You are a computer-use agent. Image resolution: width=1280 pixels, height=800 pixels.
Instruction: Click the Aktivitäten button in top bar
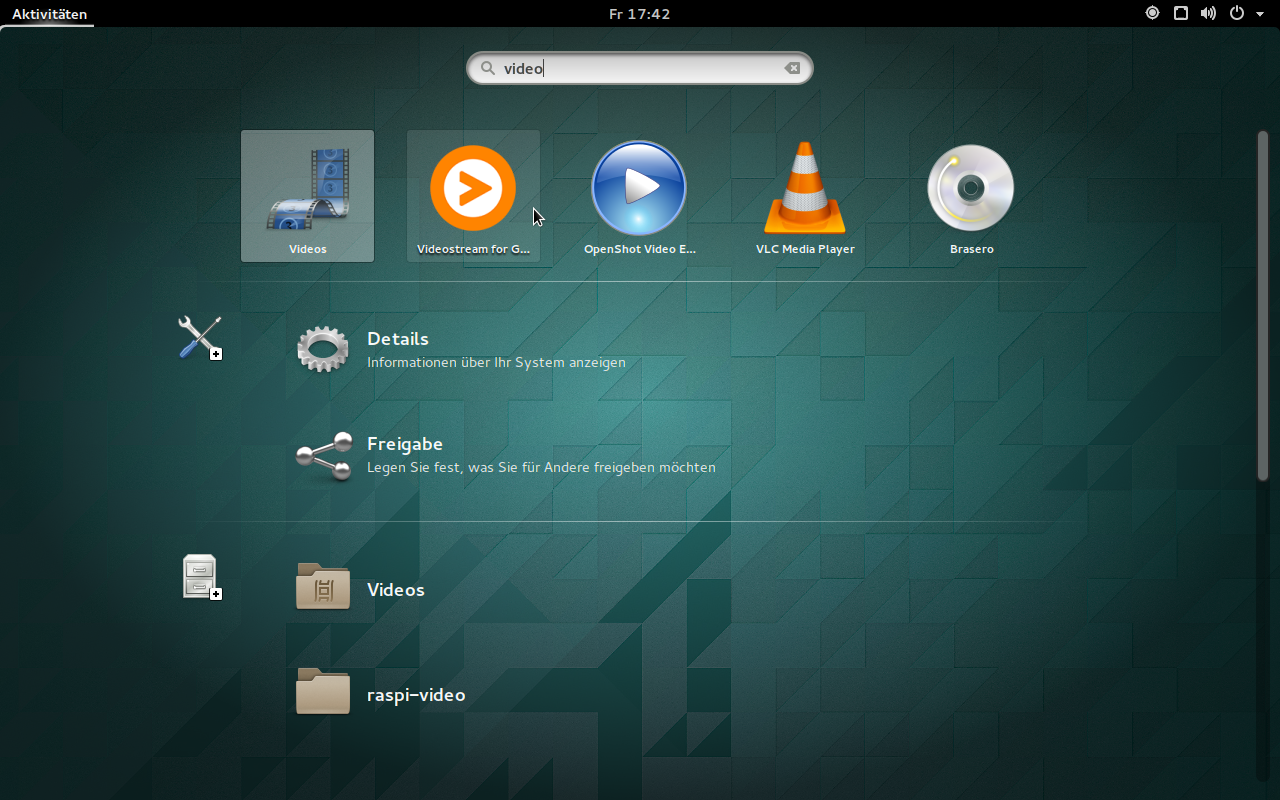coord(49,14)
